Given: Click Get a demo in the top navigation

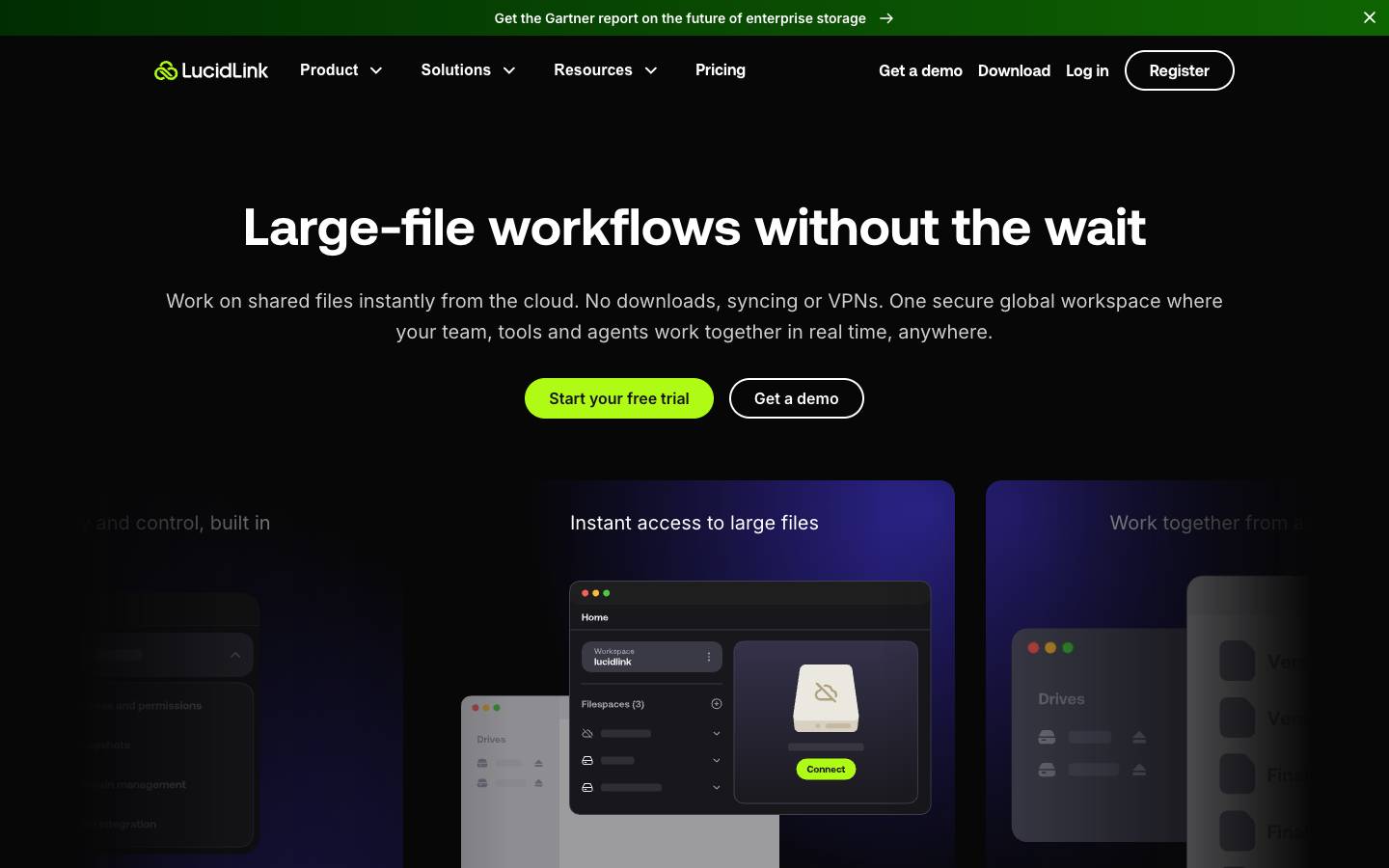Looking at the screenshot, I should [x=920, y=70].
